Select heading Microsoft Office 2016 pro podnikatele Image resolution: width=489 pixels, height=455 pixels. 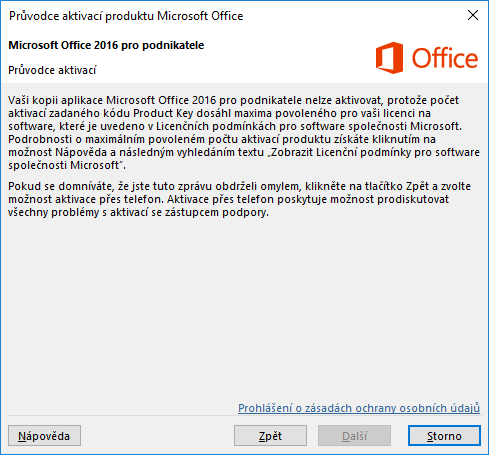106,45
